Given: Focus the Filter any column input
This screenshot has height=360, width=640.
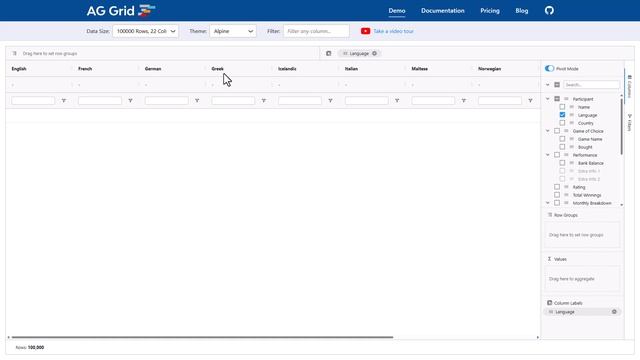Looking at the screenshot, I should coord(316,31).
